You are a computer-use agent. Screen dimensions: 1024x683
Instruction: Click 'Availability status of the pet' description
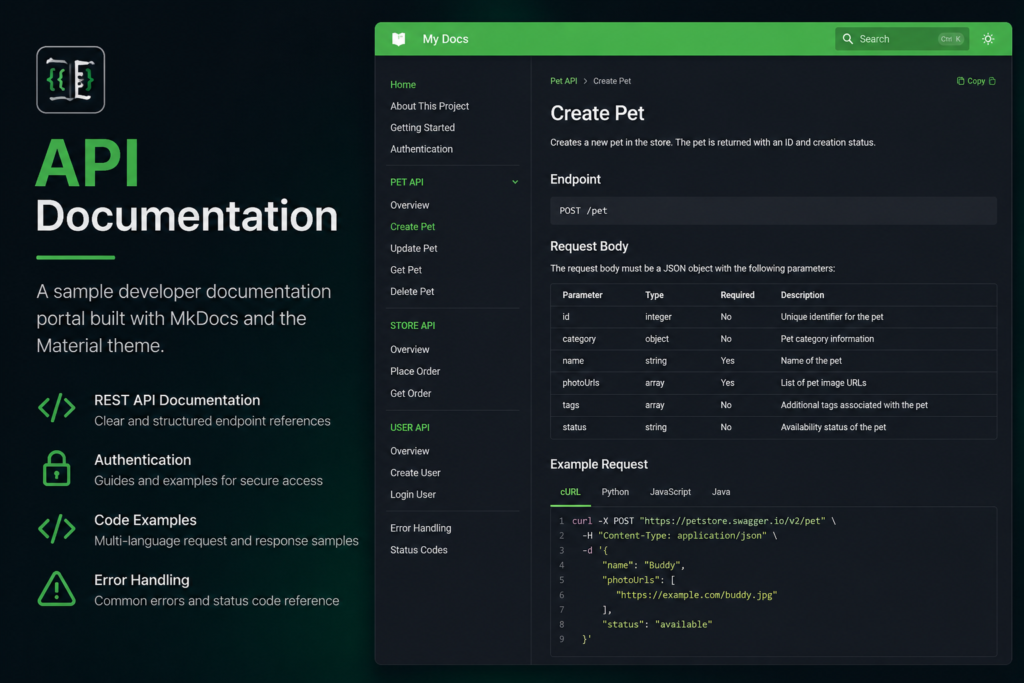(x=833, y=428)
